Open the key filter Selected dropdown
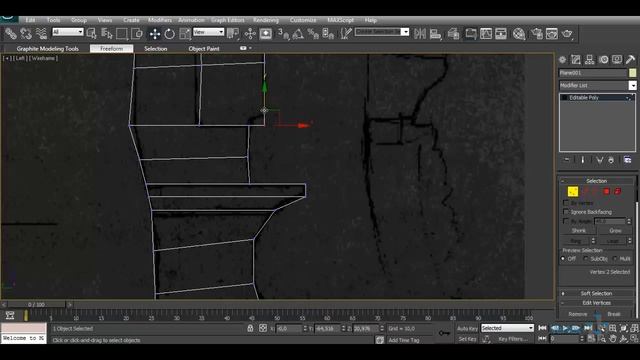 507,328
